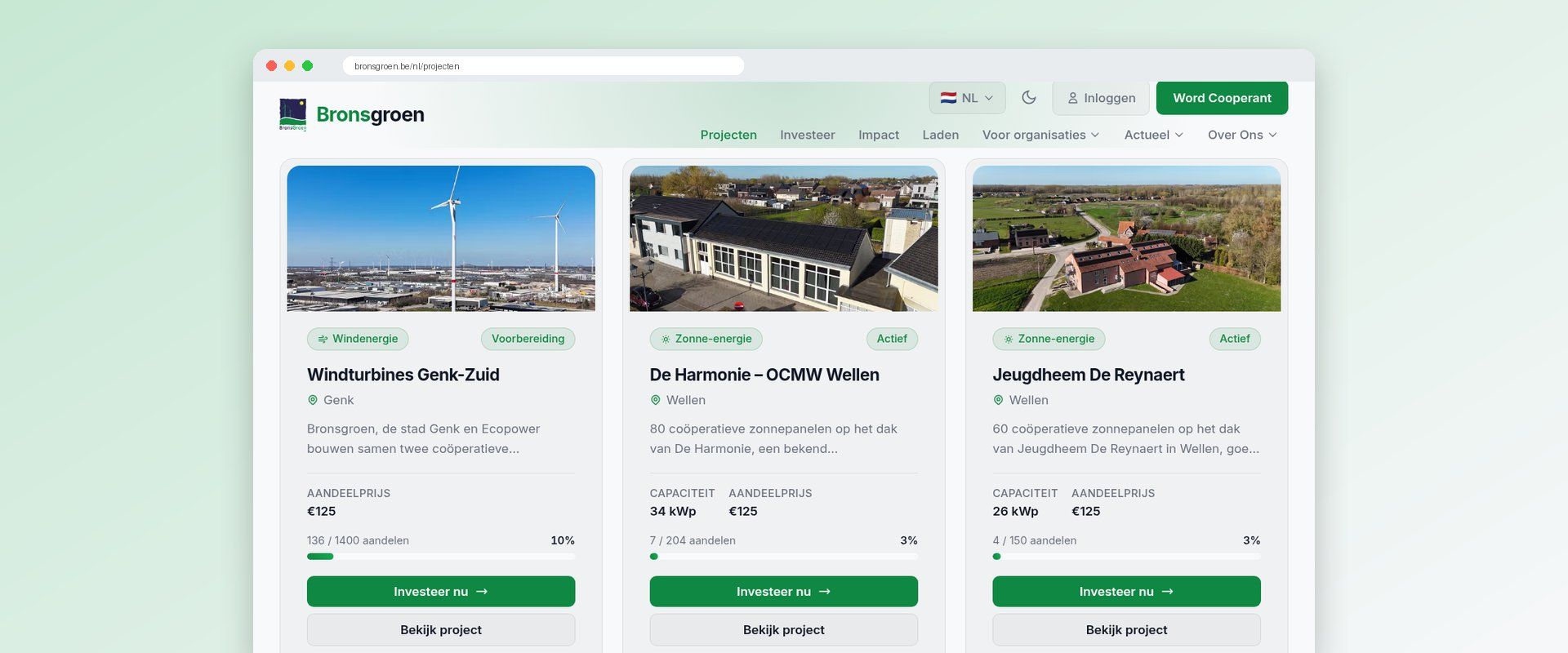Image resolution: width=1568 pixels, height=653 pixels.
Task: Click the 26 kWp capacity value
Action: tap(1015, 512)
